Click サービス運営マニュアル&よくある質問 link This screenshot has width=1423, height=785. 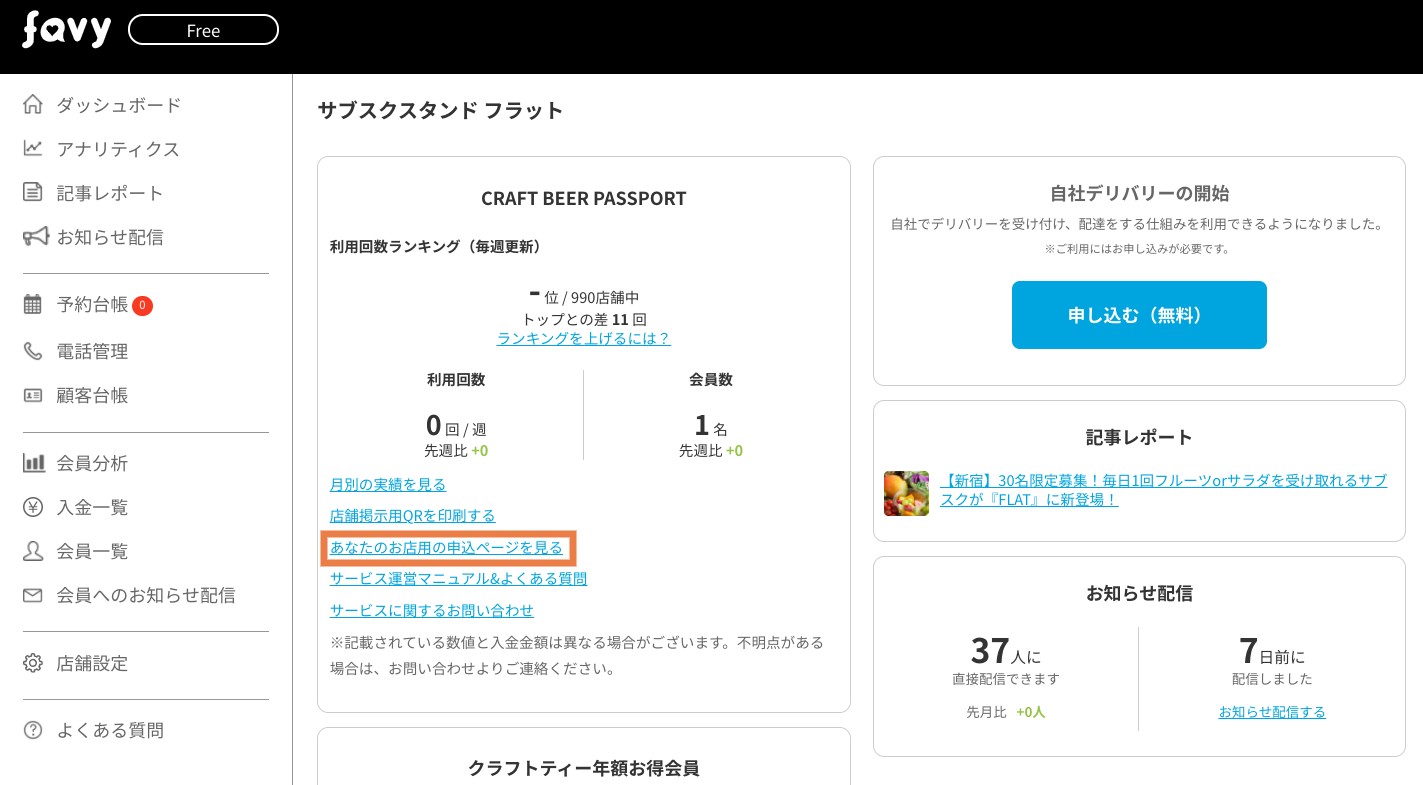[459, 579]
